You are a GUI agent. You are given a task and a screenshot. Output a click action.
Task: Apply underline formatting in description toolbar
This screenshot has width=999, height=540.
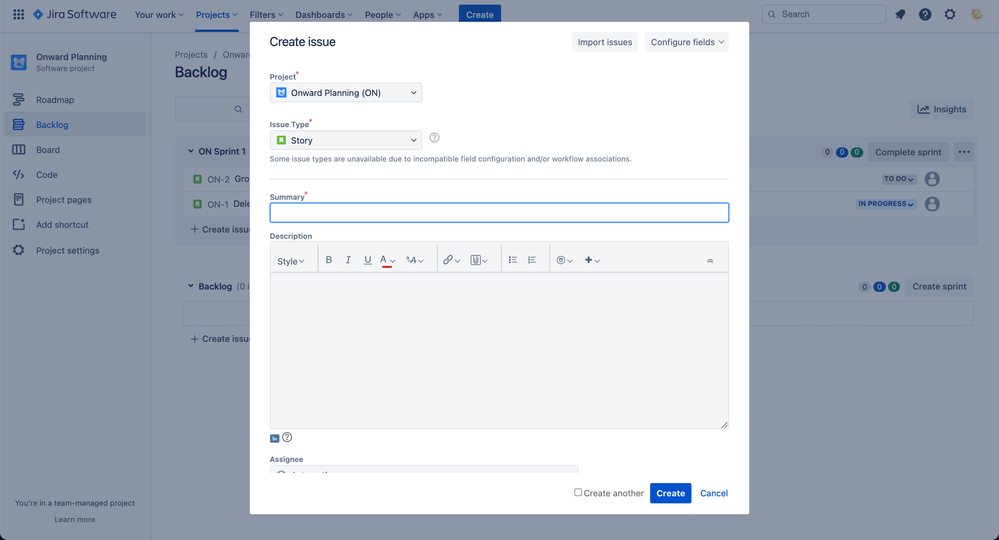tap(368, 260)
